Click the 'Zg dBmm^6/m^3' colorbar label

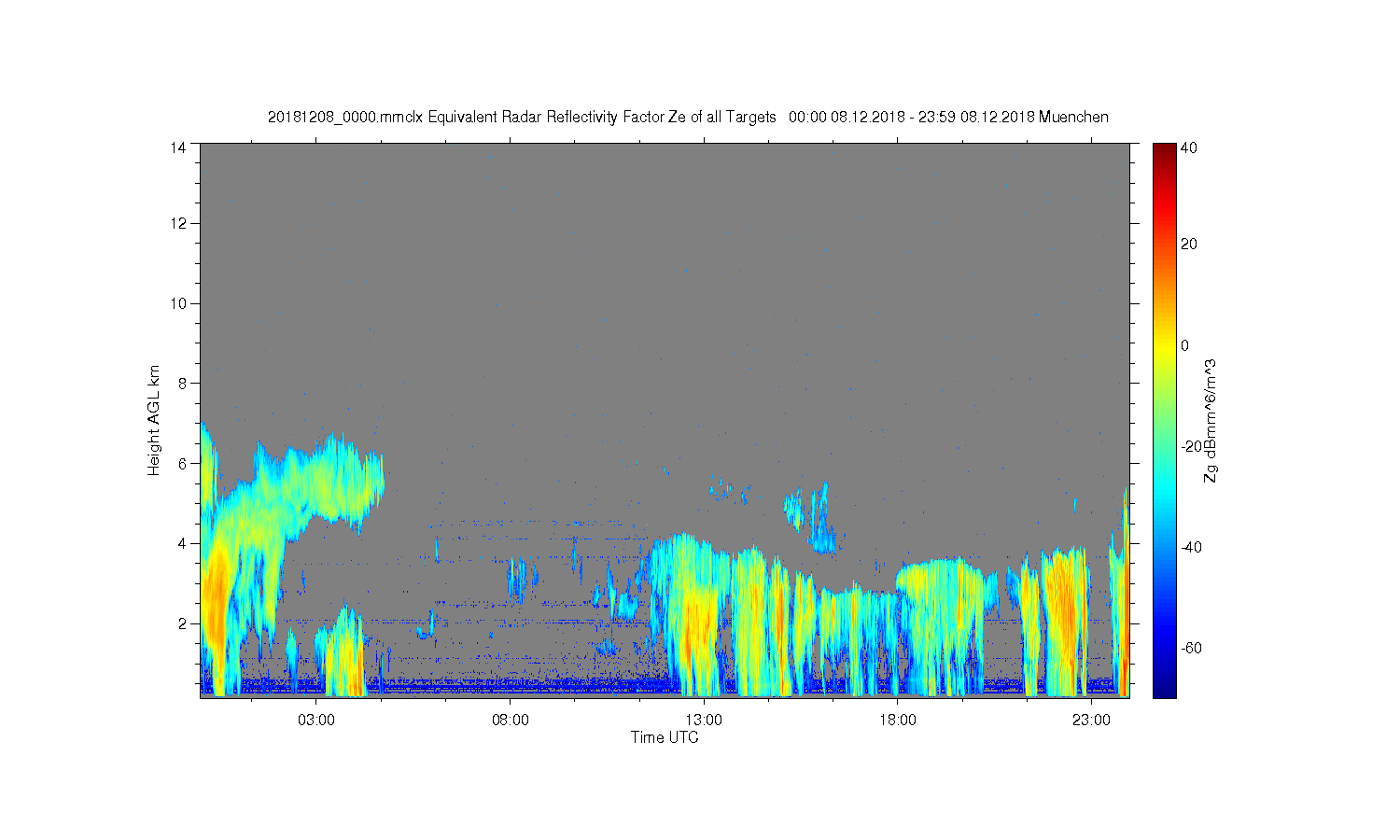(x=1211, y=420)
